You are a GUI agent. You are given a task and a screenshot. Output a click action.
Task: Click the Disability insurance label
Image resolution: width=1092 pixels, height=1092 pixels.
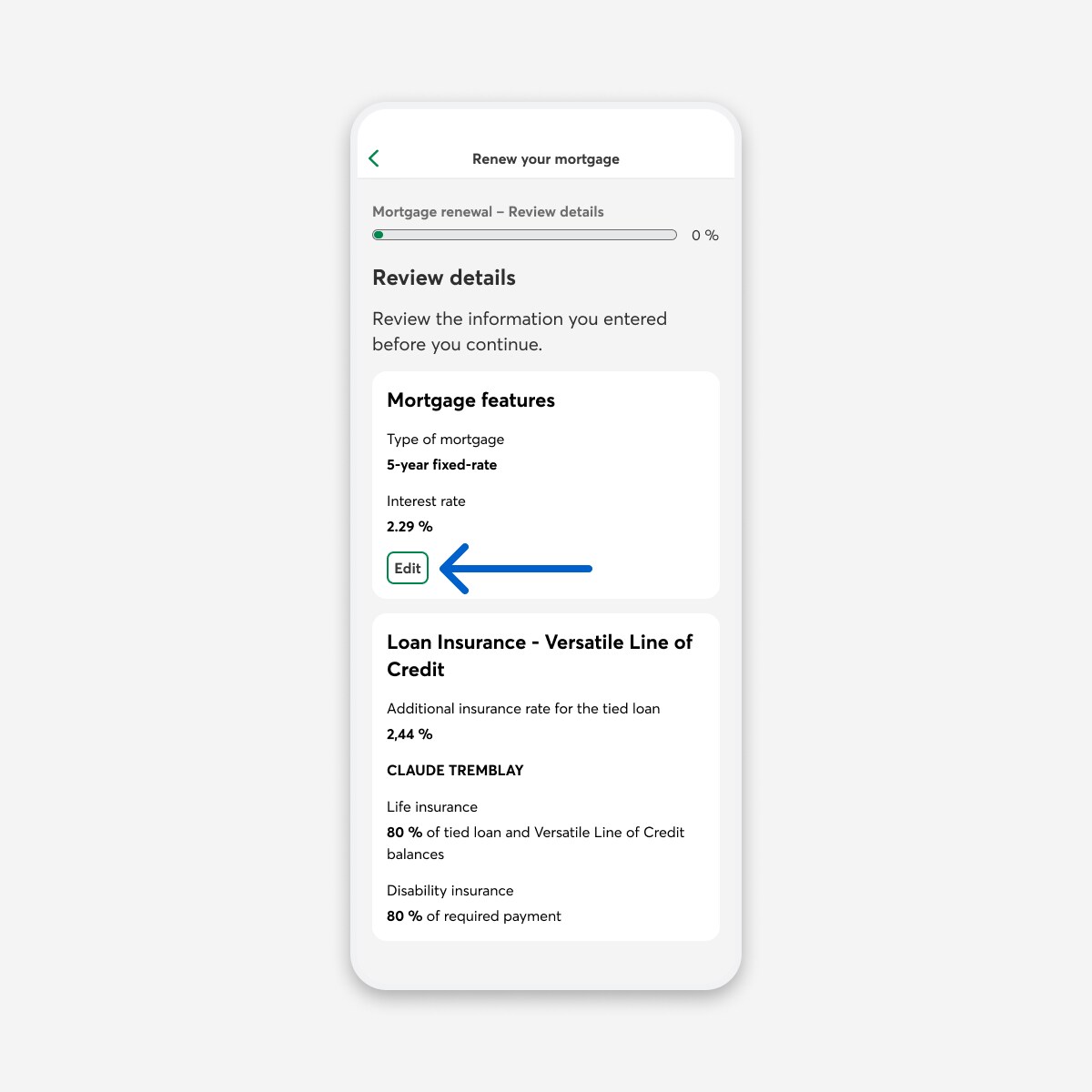450,891
